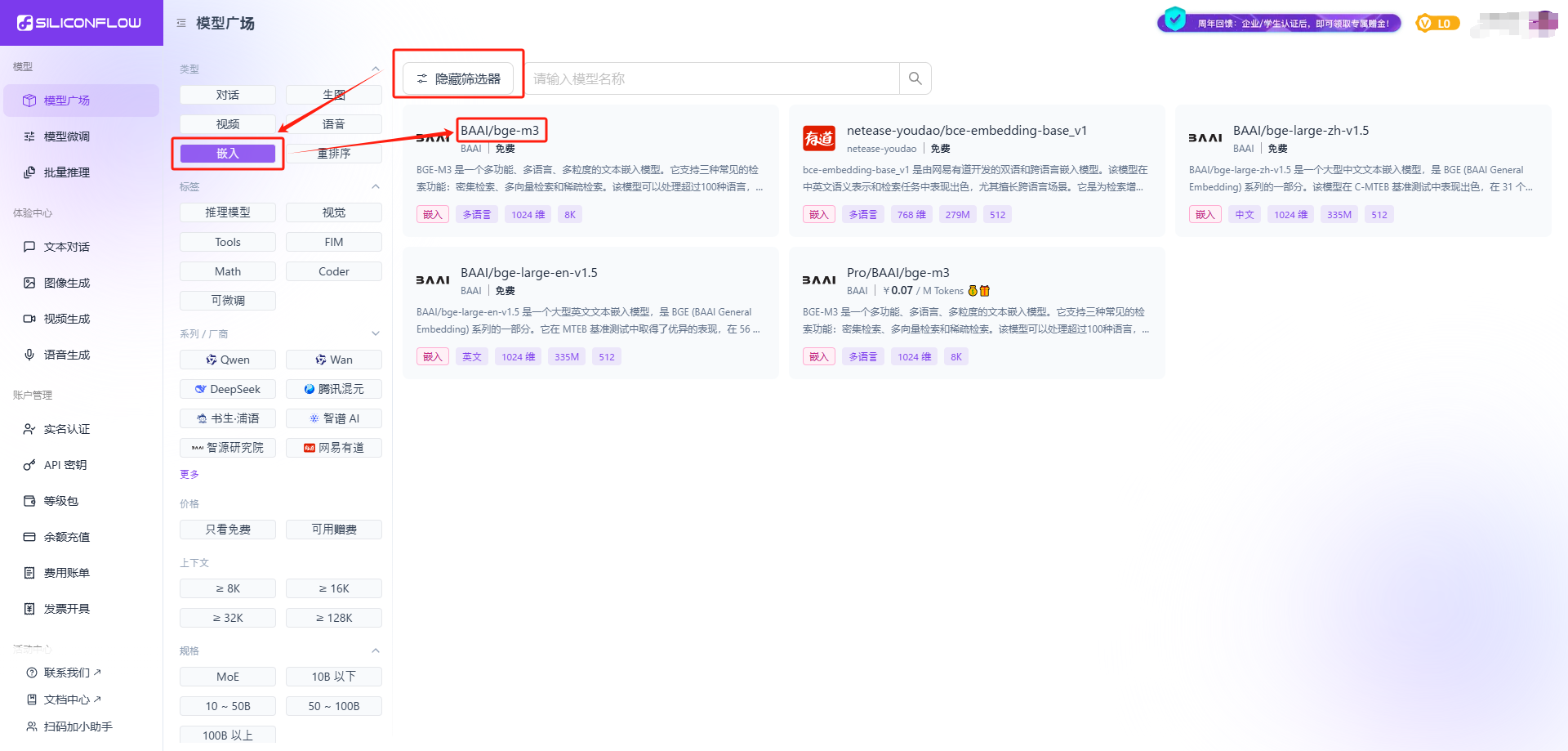Select 10 ~ 50B size filter
1568x751 pixels.
228,706
